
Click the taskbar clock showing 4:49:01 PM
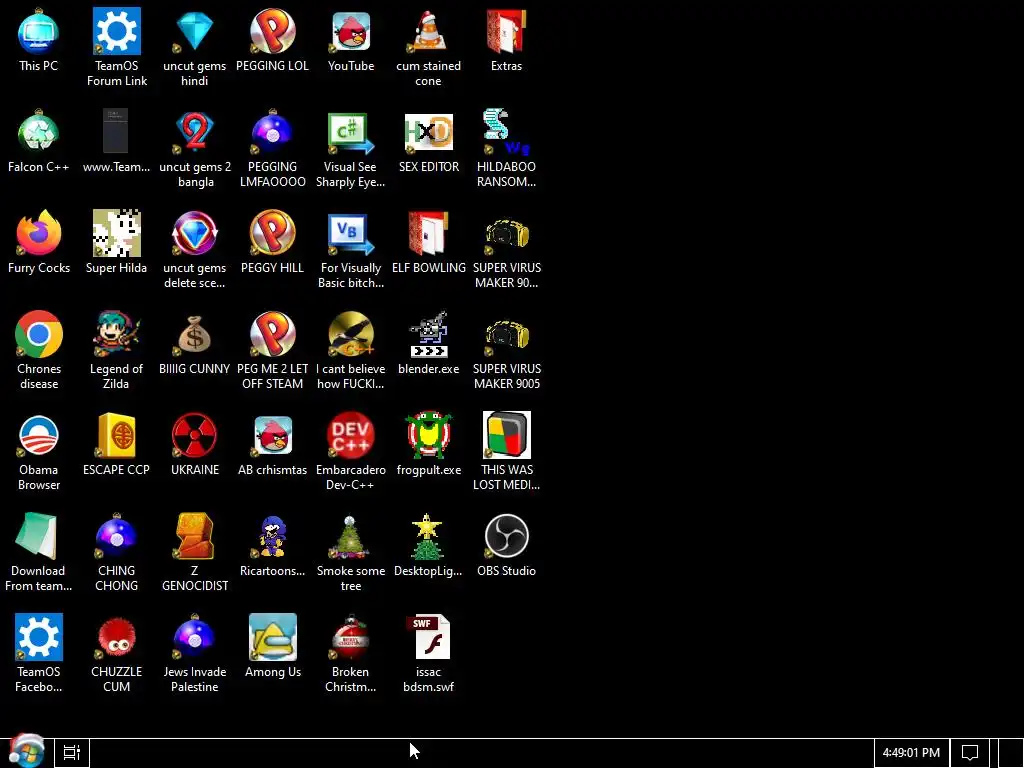[x=911, y=753]
